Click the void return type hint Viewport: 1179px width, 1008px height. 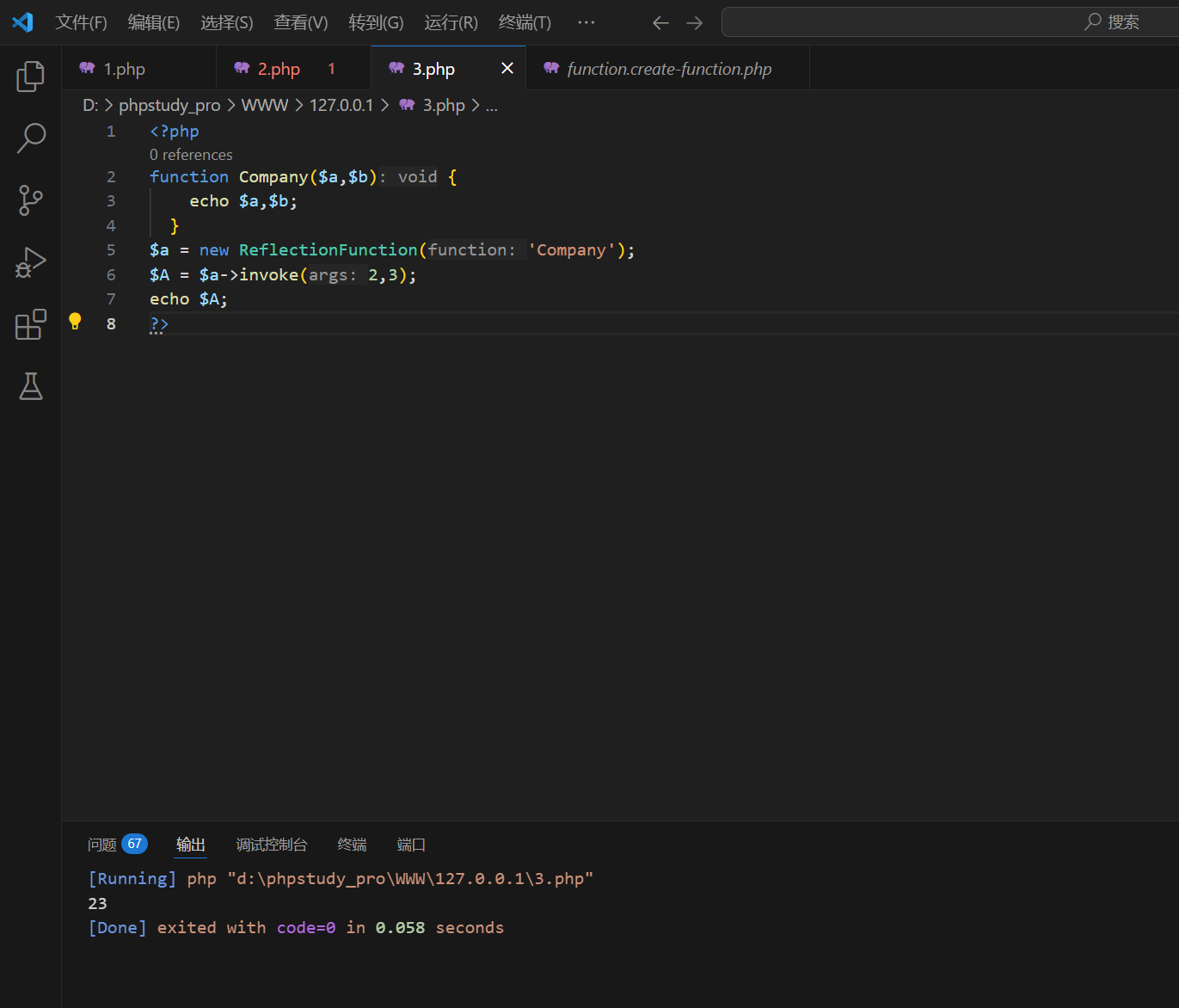[x=417, y=176]
